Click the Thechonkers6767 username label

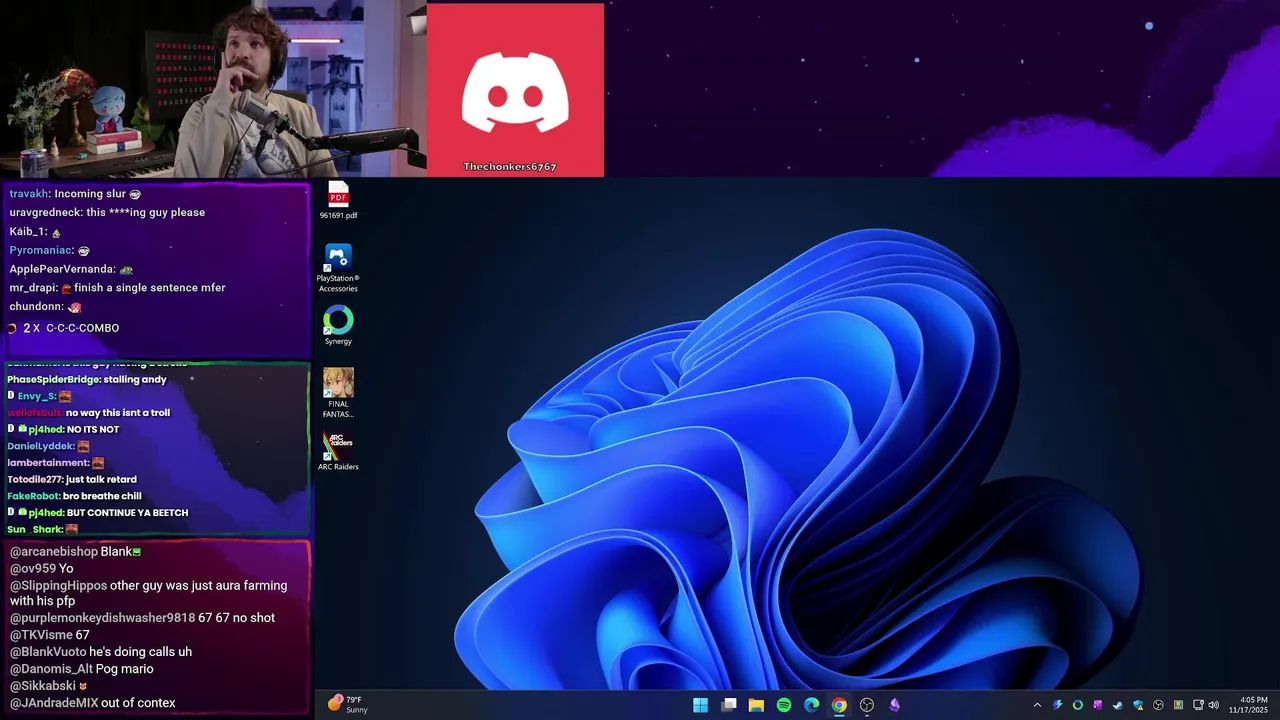pyautogui.click(x=510, y=167)
